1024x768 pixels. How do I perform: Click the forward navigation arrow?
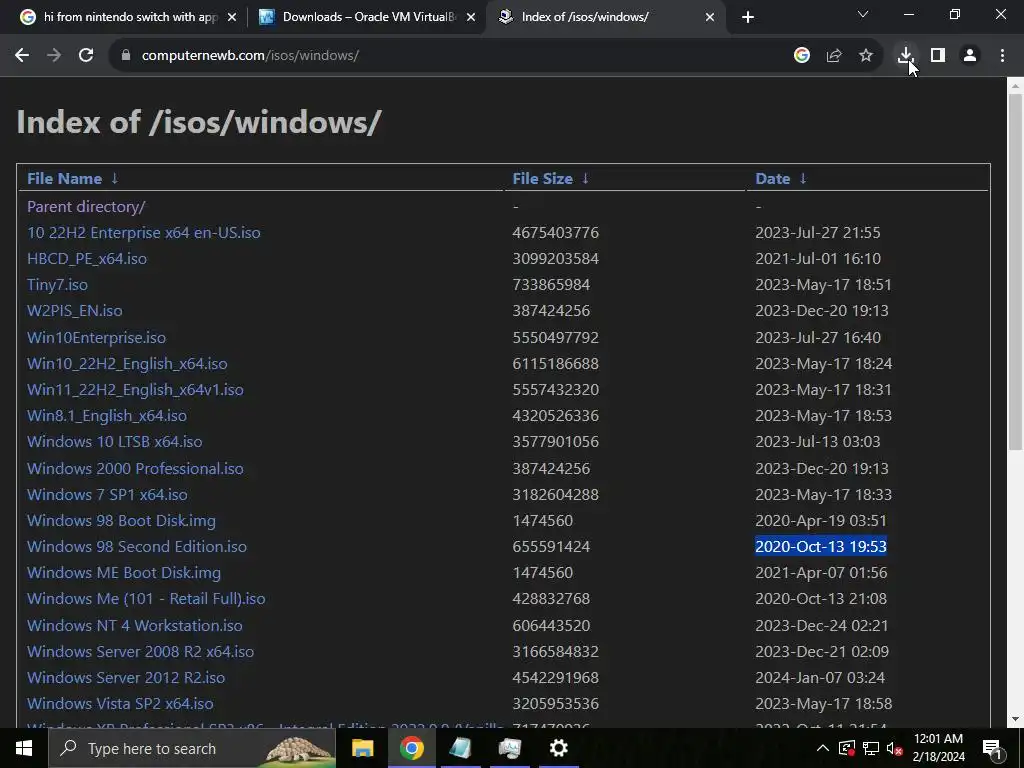pyautogui.click(x=54, y=56)
